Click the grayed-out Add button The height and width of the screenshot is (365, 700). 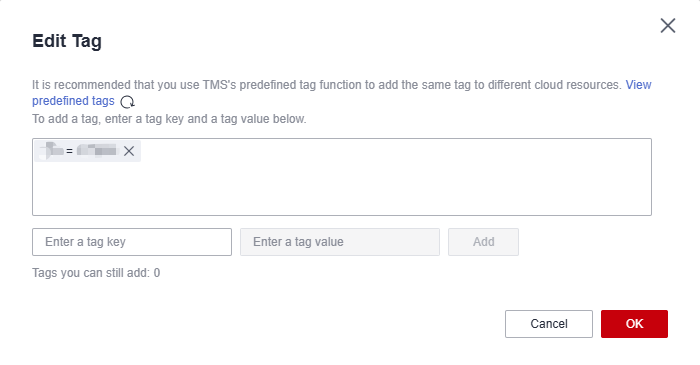coord(483,242)
